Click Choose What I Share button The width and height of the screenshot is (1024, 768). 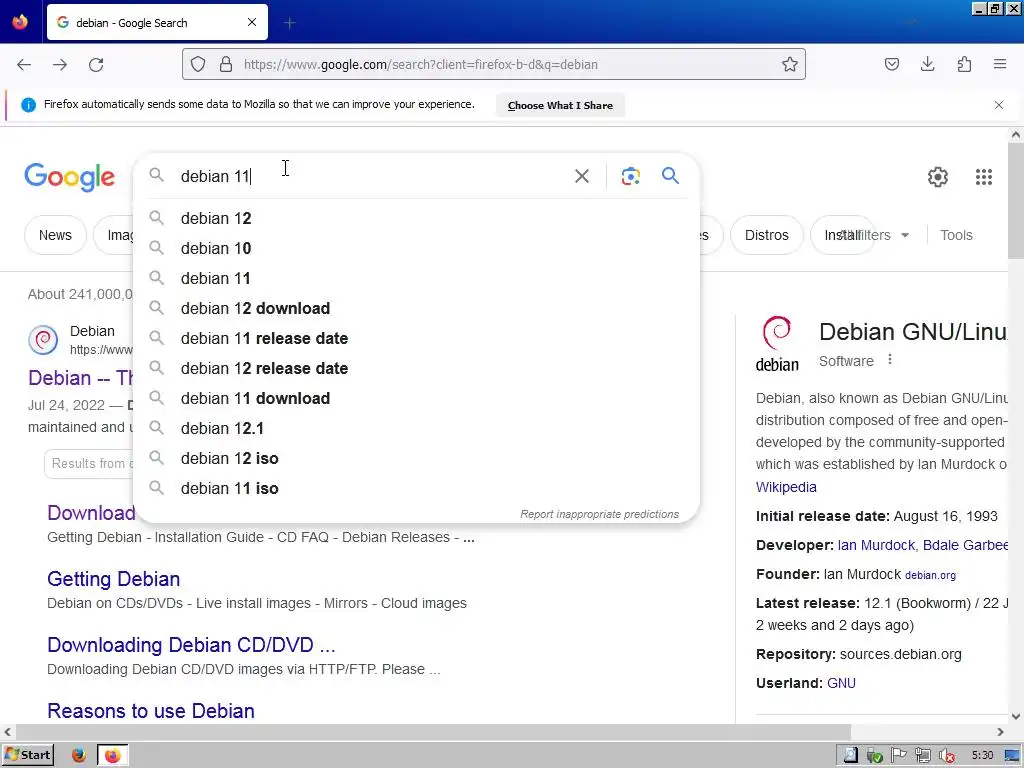point(560,105)
